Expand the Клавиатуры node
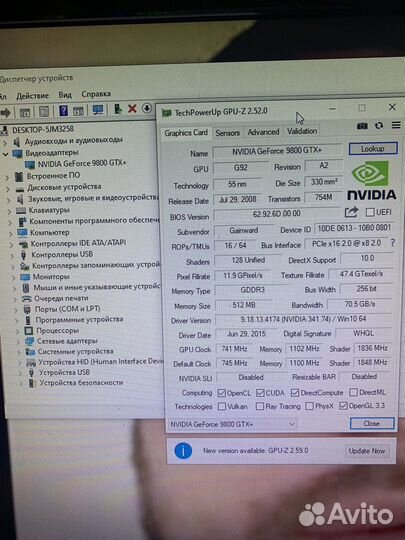Viewport: 405px width, 540px height. [9, 211]
